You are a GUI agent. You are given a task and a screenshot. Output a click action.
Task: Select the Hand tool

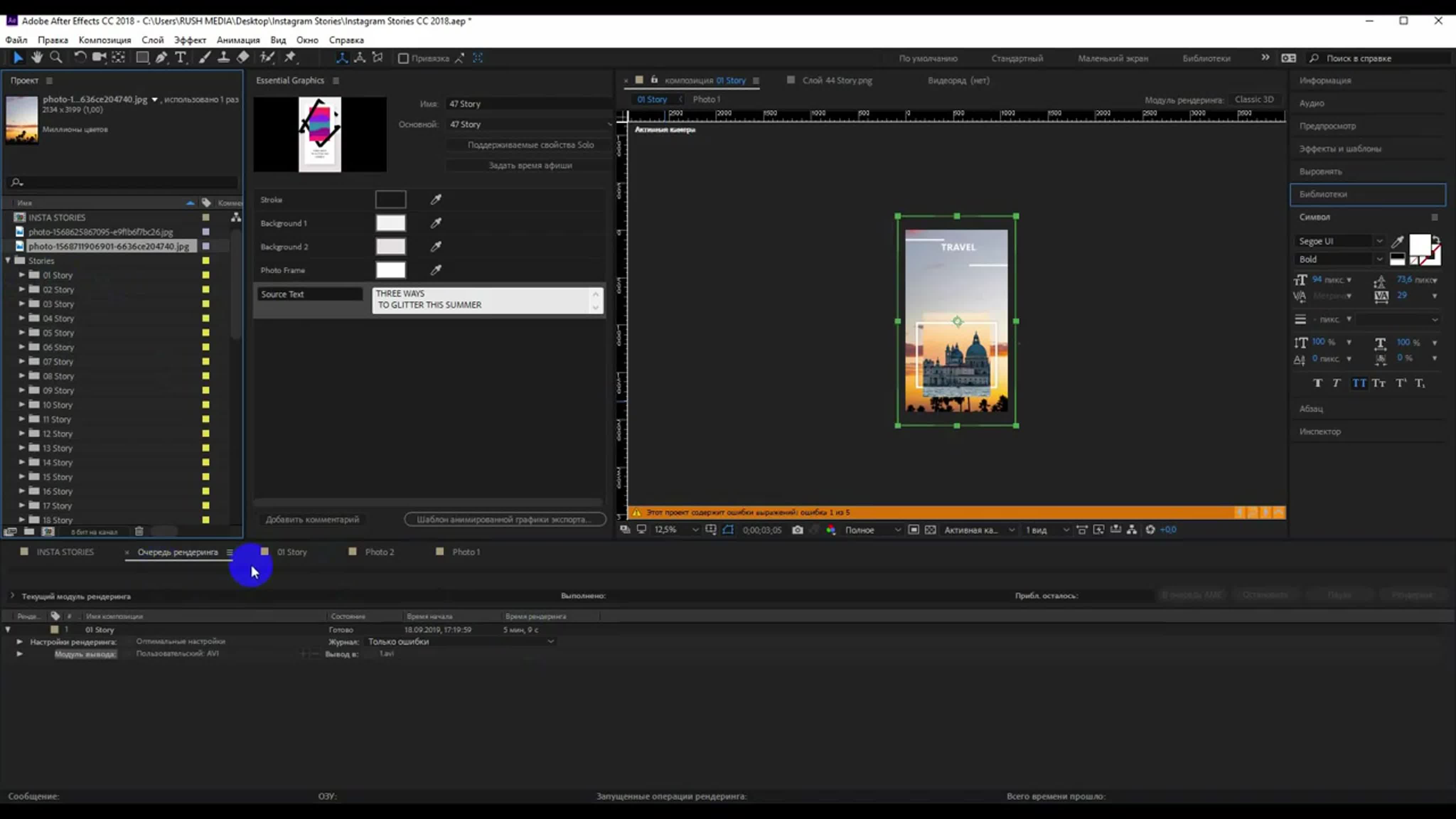click(x=37, y=58)
